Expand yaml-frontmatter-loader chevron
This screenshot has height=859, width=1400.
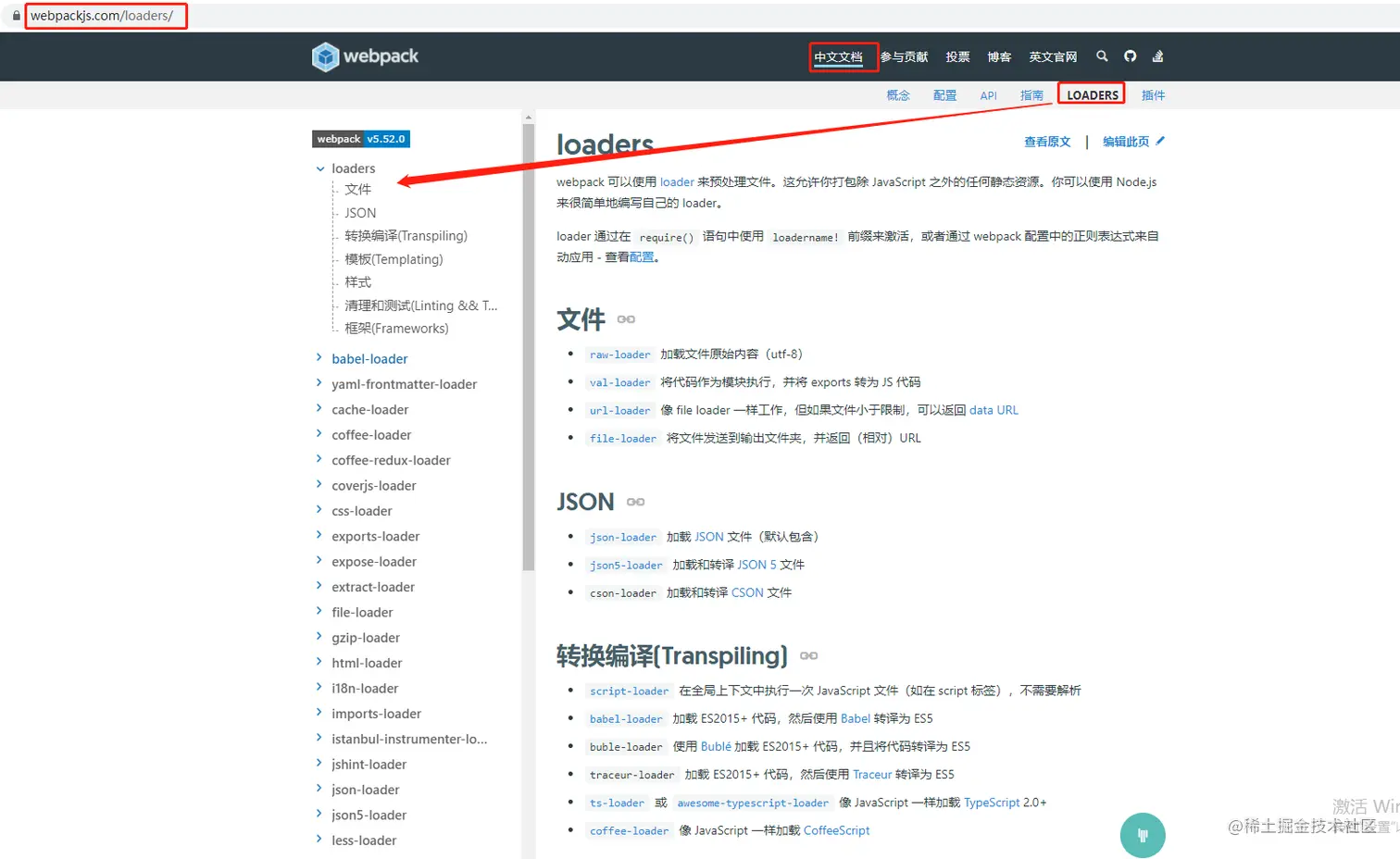click(x=319, y=382)
